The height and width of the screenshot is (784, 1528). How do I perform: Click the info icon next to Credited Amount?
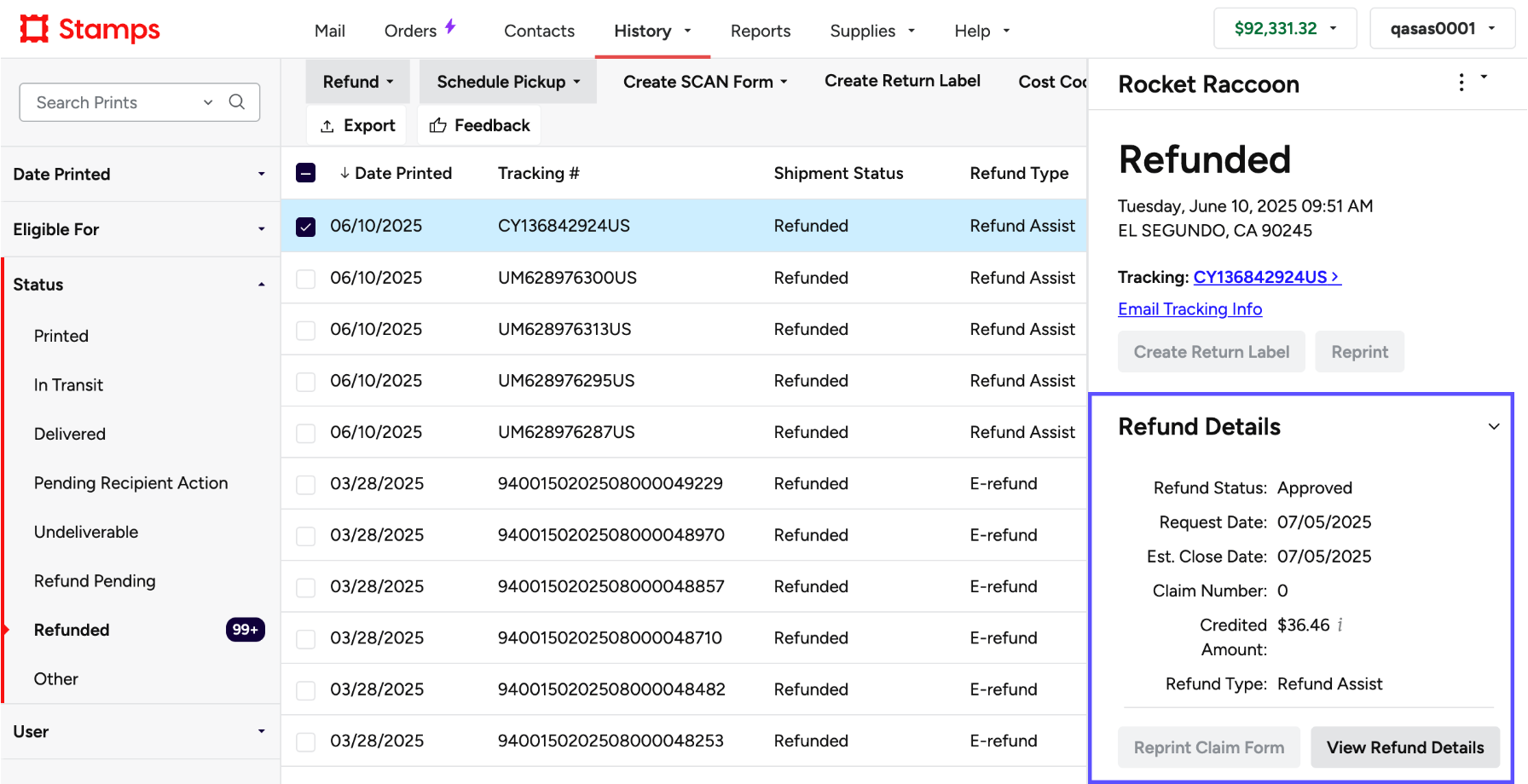(1340, 625)
